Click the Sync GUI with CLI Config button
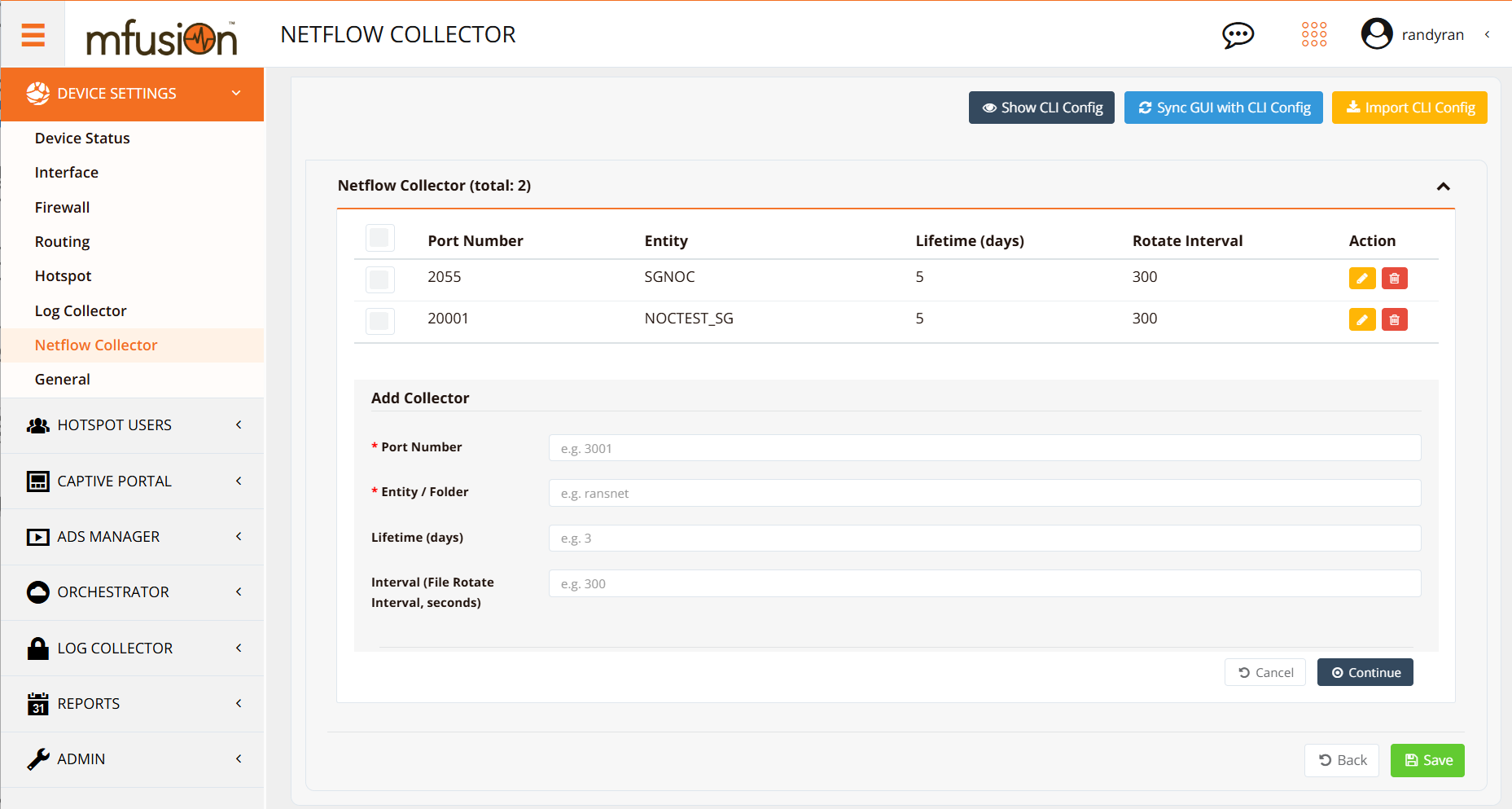Image resolution: width=1512 pixels, height=809 pixels. 1223,108
